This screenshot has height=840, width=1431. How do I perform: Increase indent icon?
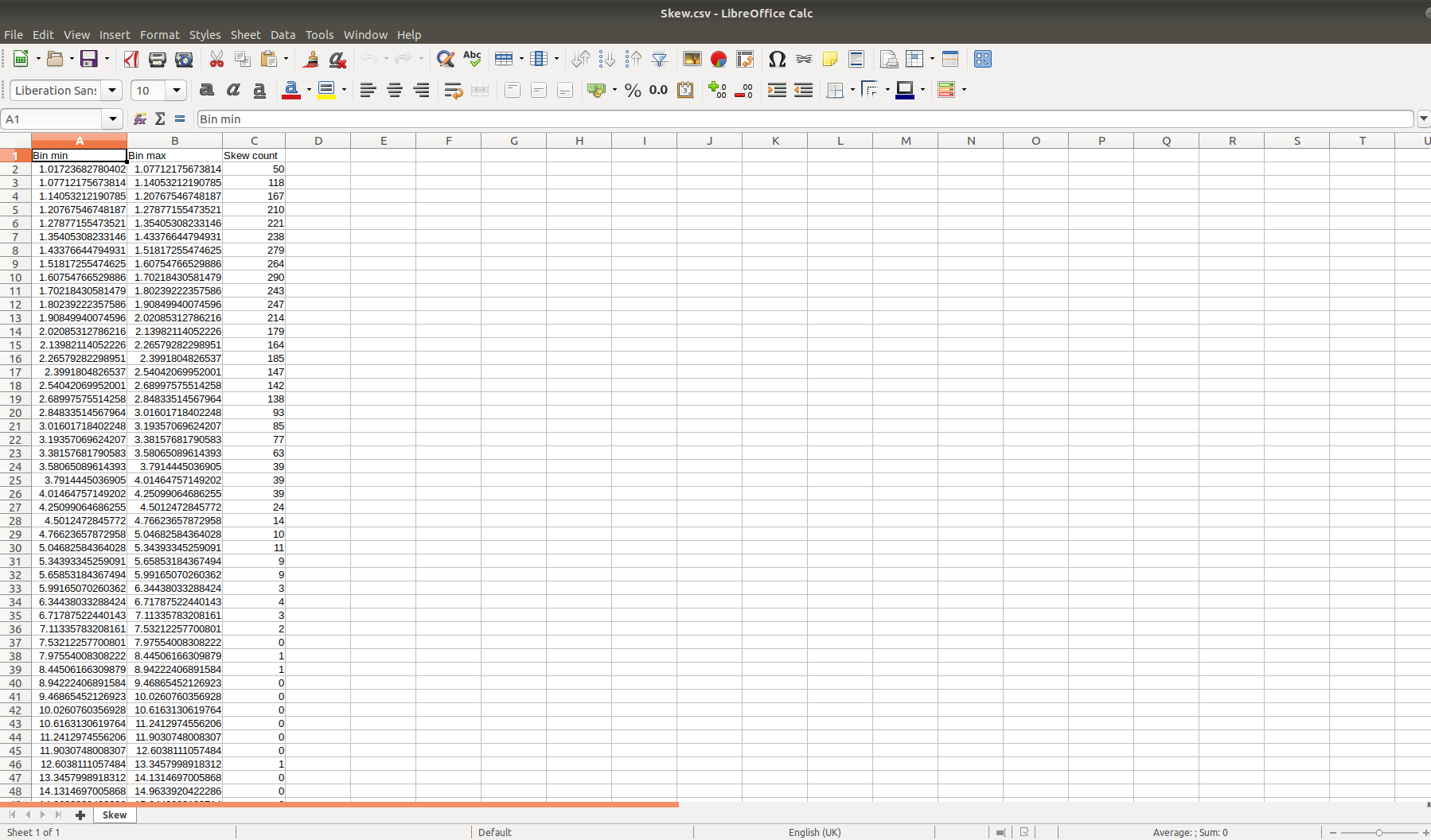click(x=777, y=90)
